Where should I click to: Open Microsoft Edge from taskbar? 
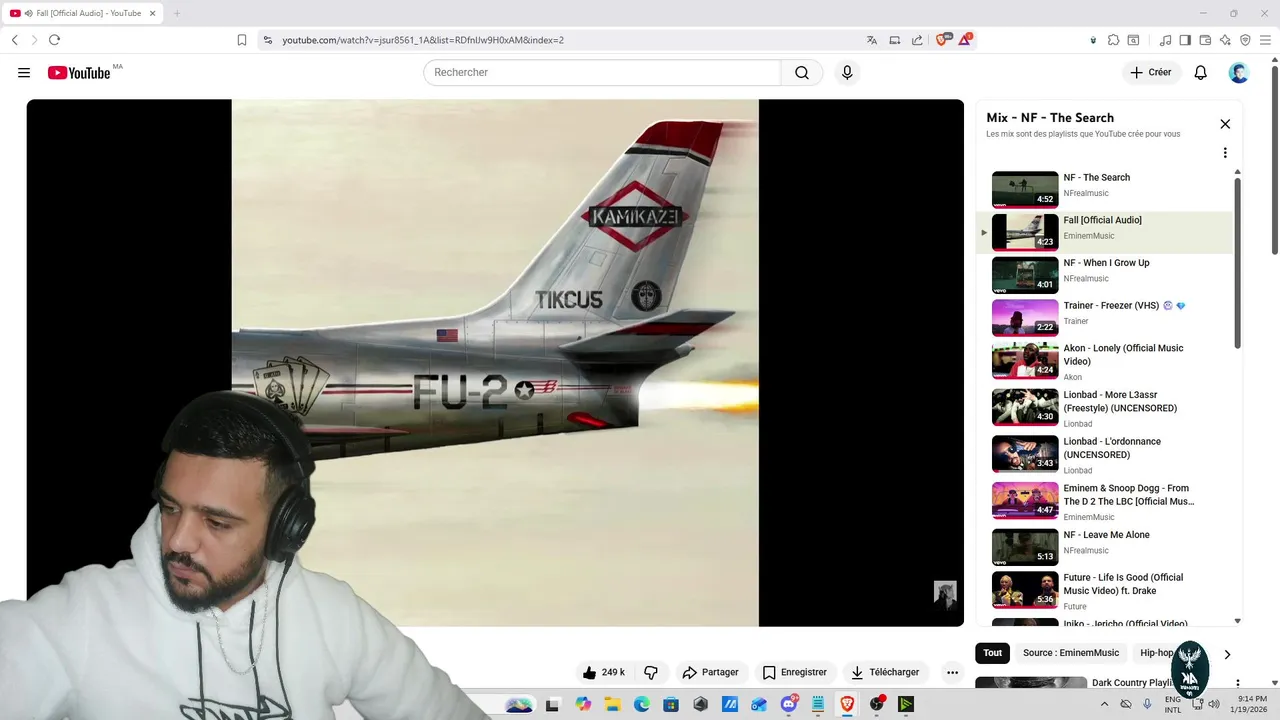click(x=641, y=704)
